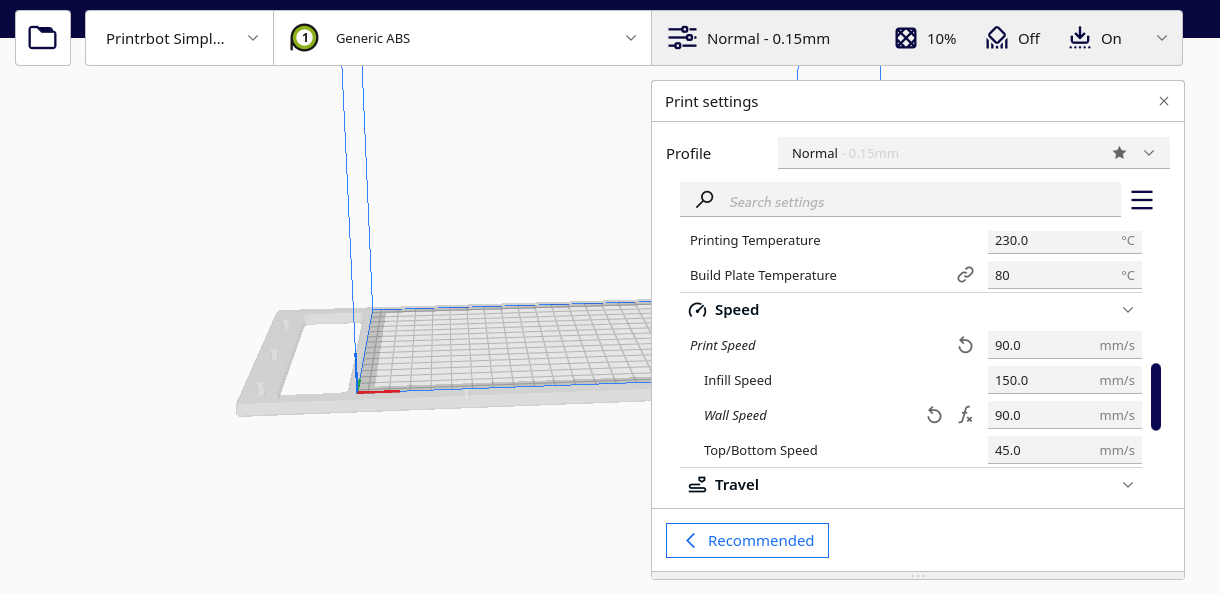Collapse the Speed settings section

[1128, 310]
